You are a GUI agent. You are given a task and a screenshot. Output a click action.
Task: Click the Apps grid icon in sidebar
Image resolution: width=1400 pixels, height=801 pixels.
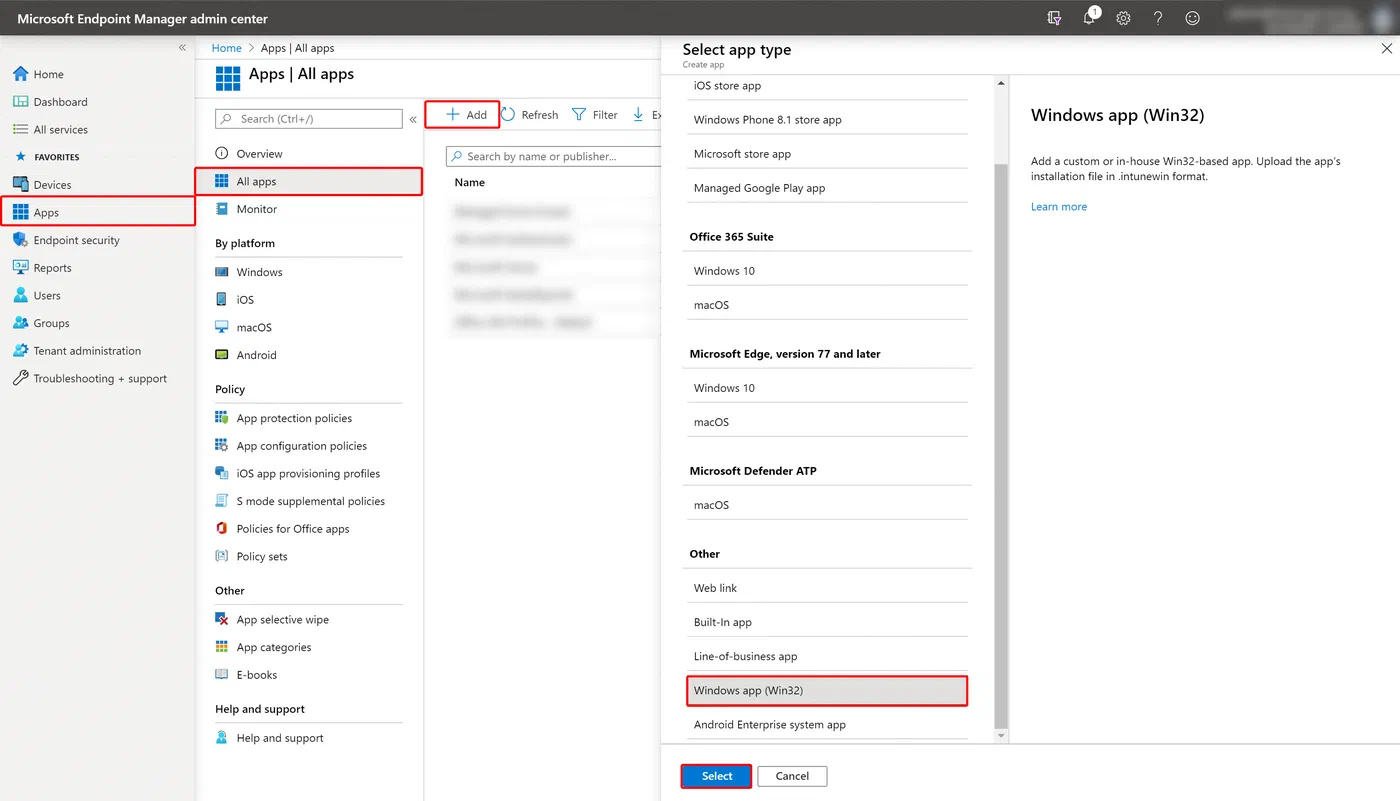[x=20, y=212]
